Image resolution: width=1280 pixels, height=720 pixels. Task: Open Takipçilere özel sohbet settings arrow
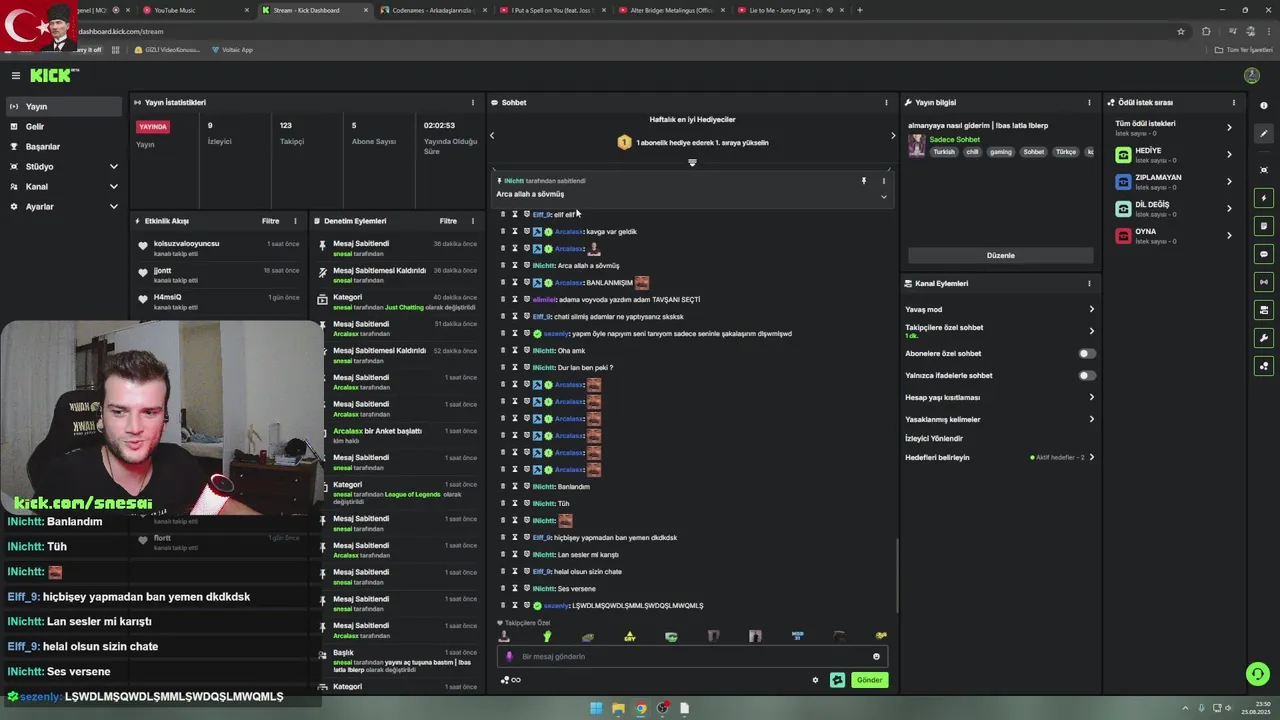tap(1091, 331)
